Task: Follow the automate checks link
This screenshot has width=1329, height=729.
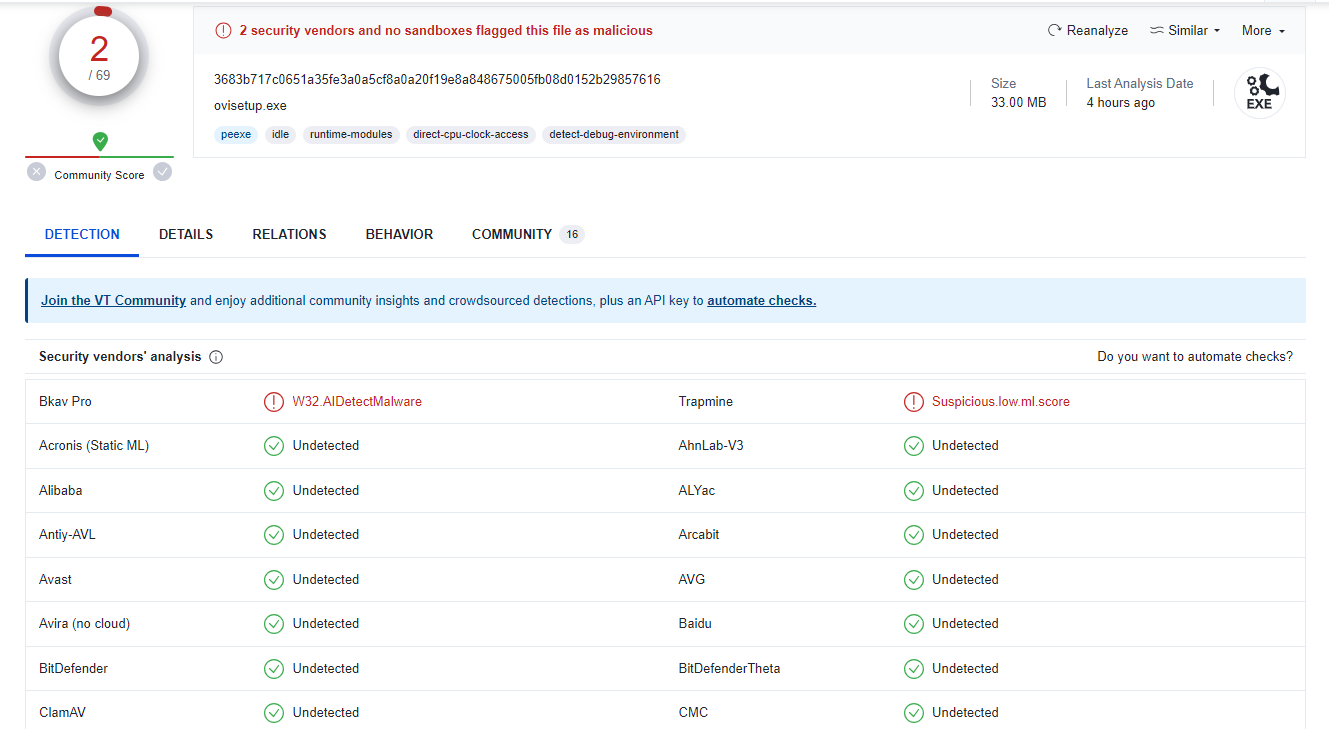Action: click(x=762, y=301)
